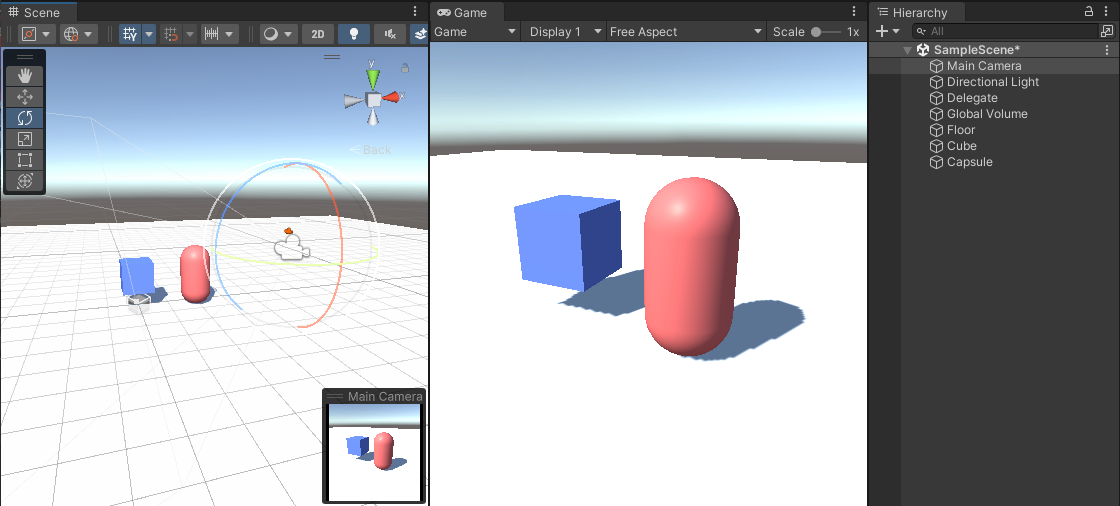Select the Rotate tool
The height and width of the screenshot is (506, 1120).
pyautogui.click(x=25, y=118)
